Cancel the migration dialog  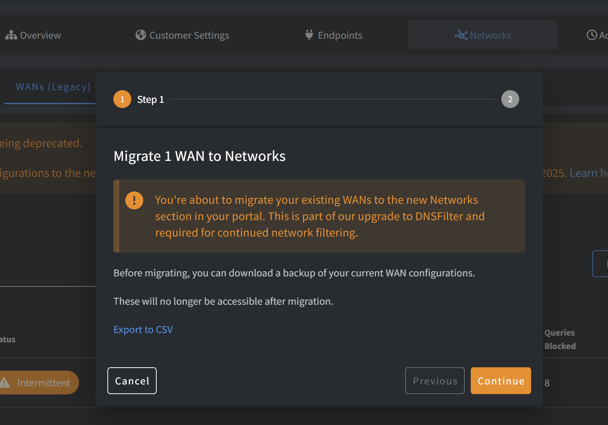(x=132, y=381)
